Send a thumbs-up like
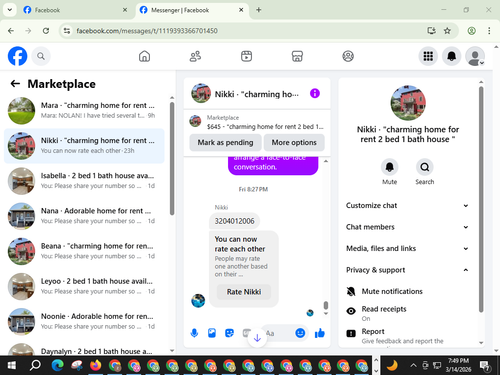Viewport: 500px width, 375px height. [320, 333]
